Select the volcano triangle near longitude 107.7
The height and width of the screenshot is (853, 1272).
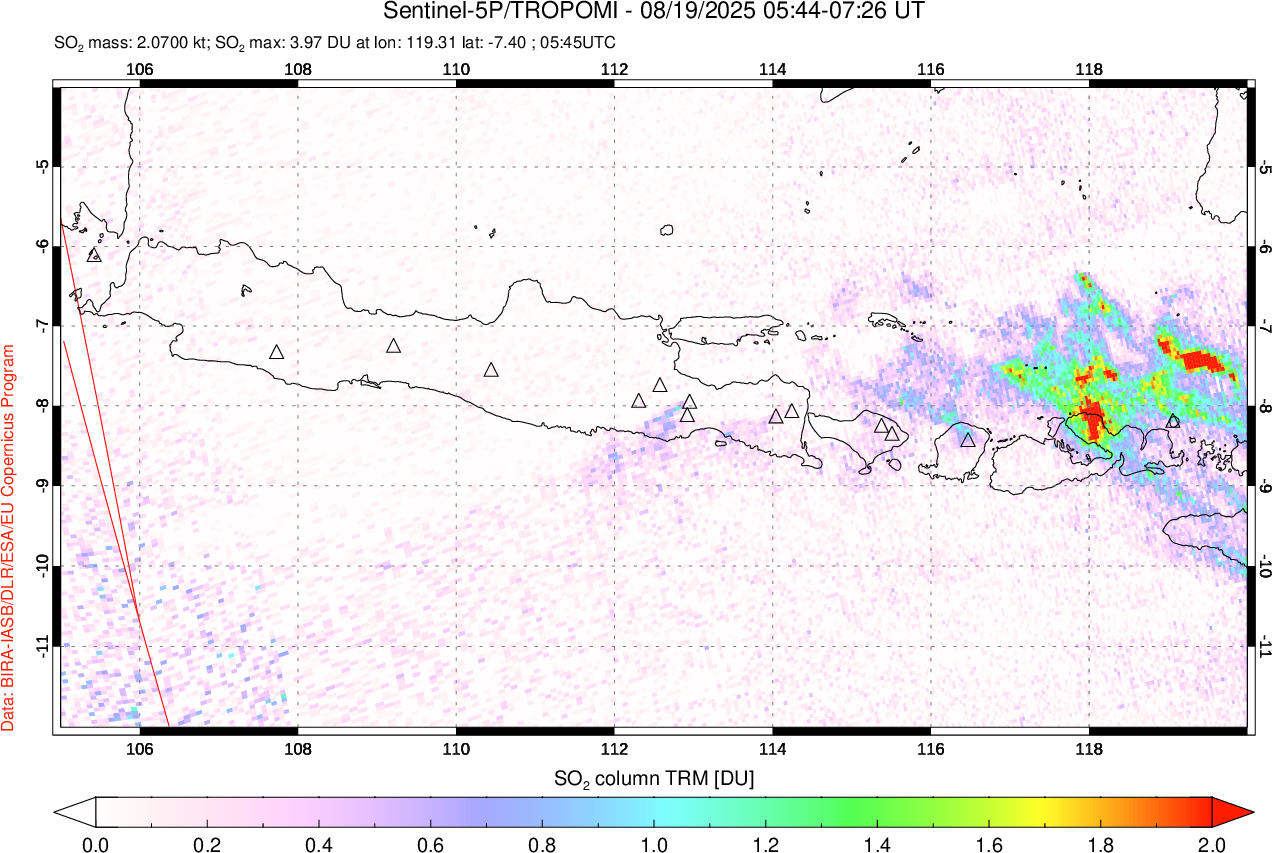tap(277, 352)
